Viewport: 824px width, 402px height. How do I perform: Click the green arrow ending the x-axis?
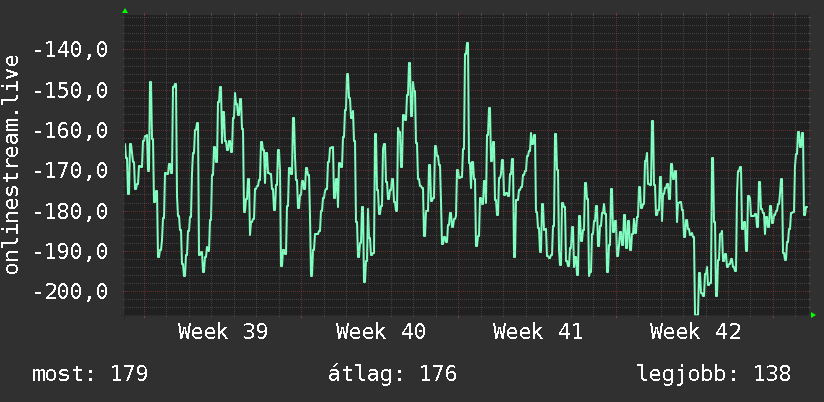pyautogui.click(x=813, y=315)
